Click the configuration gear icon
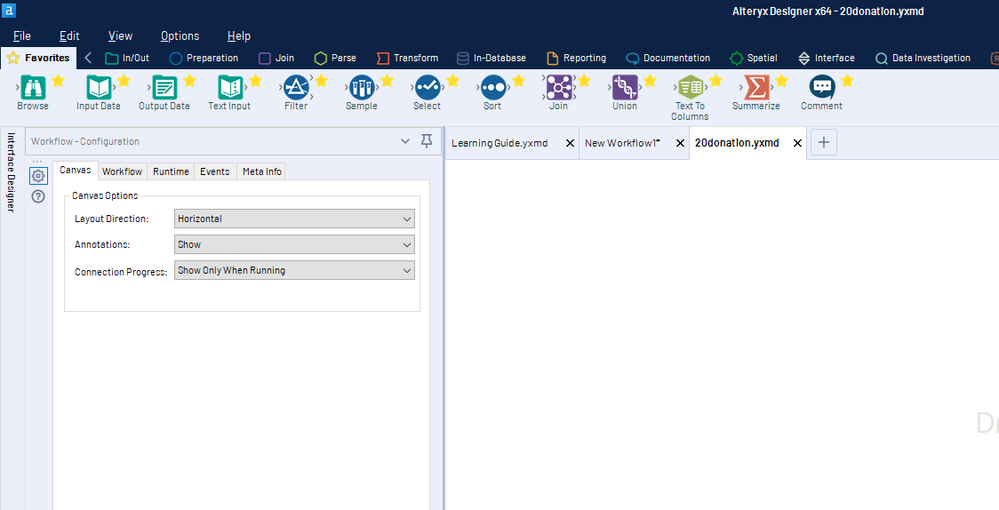The image size is (999, 510). (x=38, y=176)
